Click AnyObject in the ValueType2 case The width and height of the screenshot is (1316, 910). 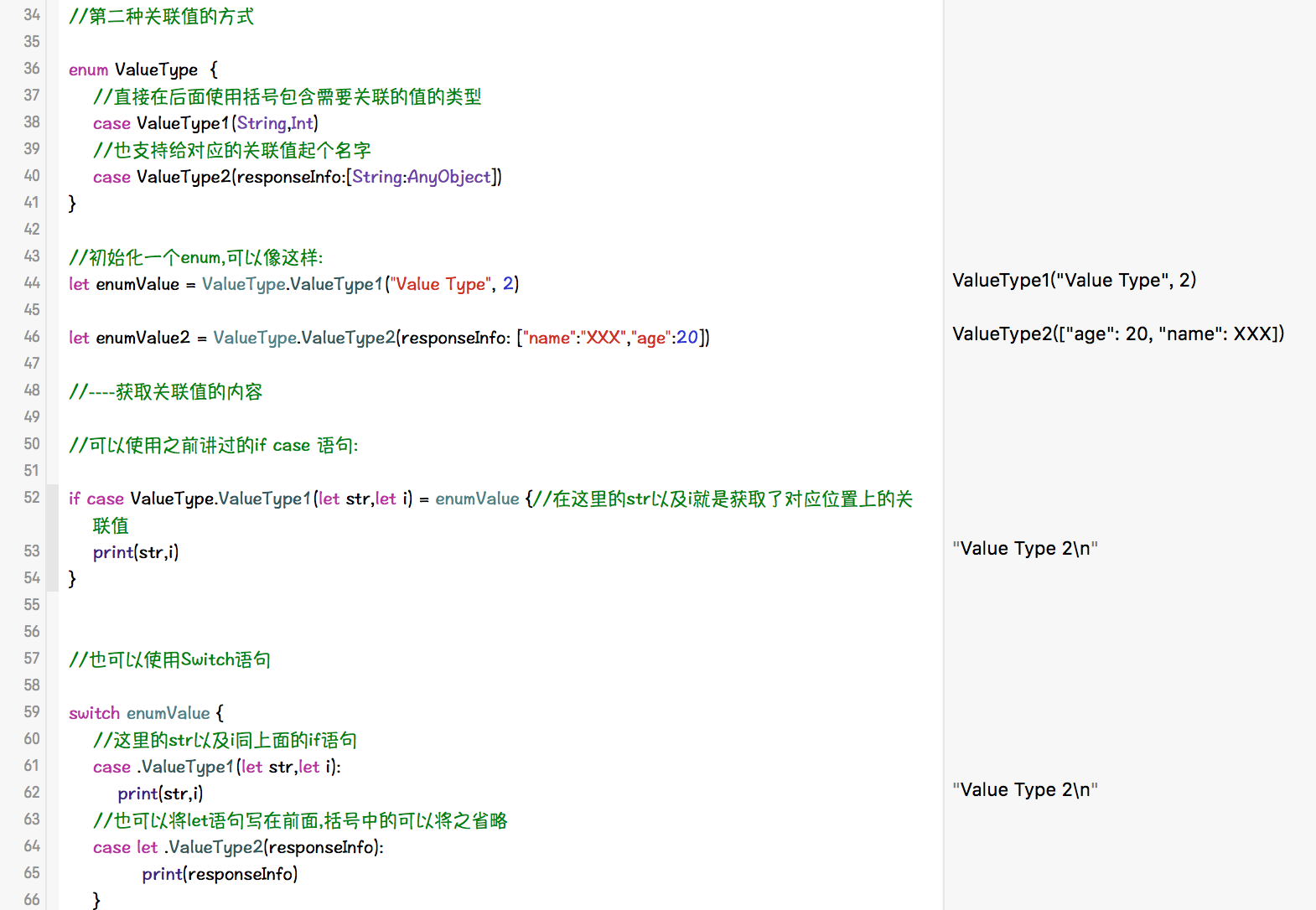(448, 177)
